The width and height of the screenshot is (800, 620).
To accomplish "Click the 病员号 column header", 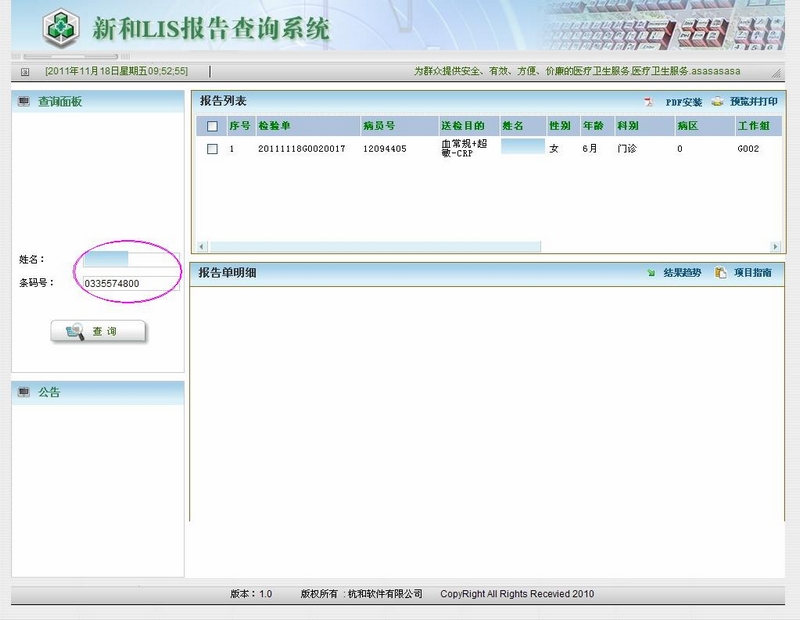I will pos(379,126).
